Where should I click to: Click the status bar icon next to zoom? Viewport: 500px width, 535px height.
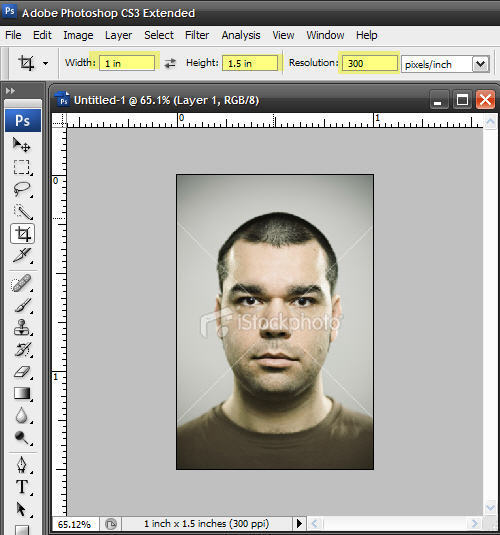click(111, 524)
